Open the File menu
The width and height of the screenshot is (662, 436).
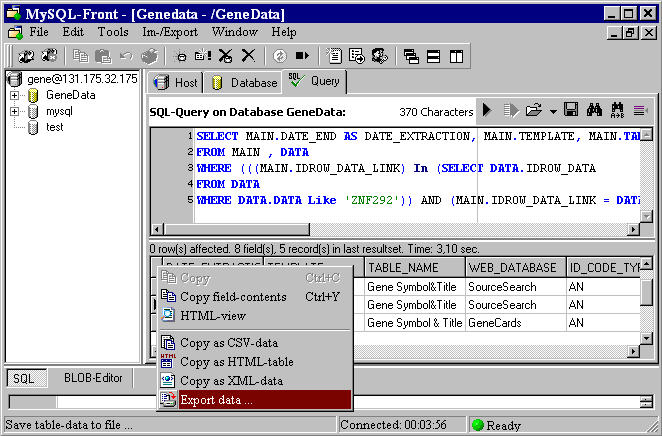coord(39,32)
